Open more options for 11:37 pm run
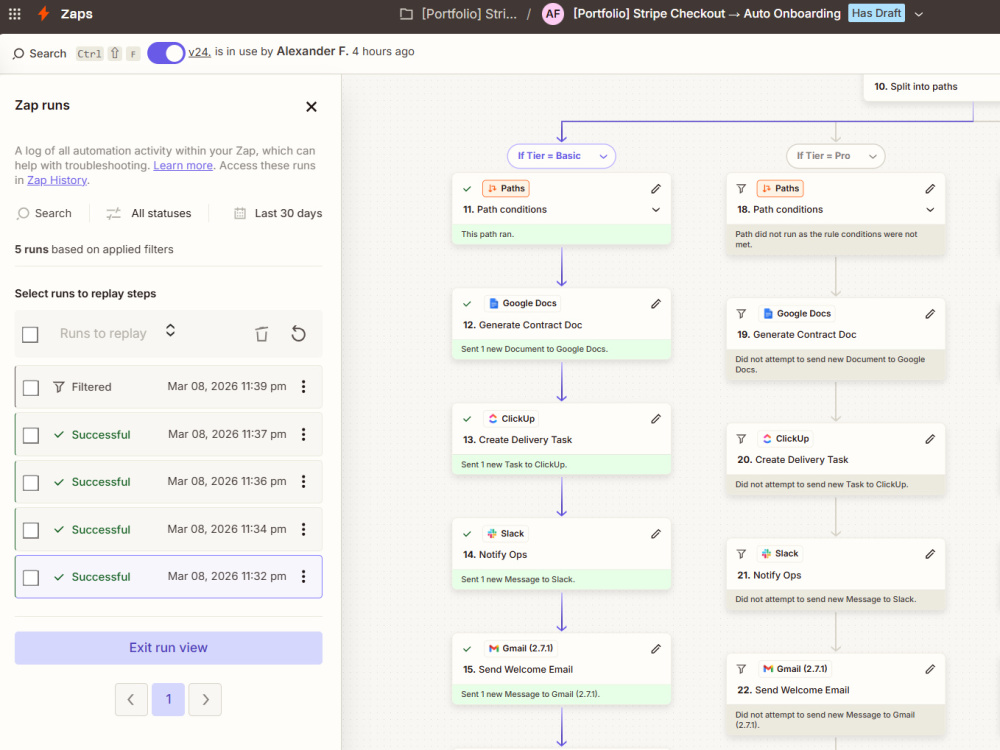 pos(304,434)
